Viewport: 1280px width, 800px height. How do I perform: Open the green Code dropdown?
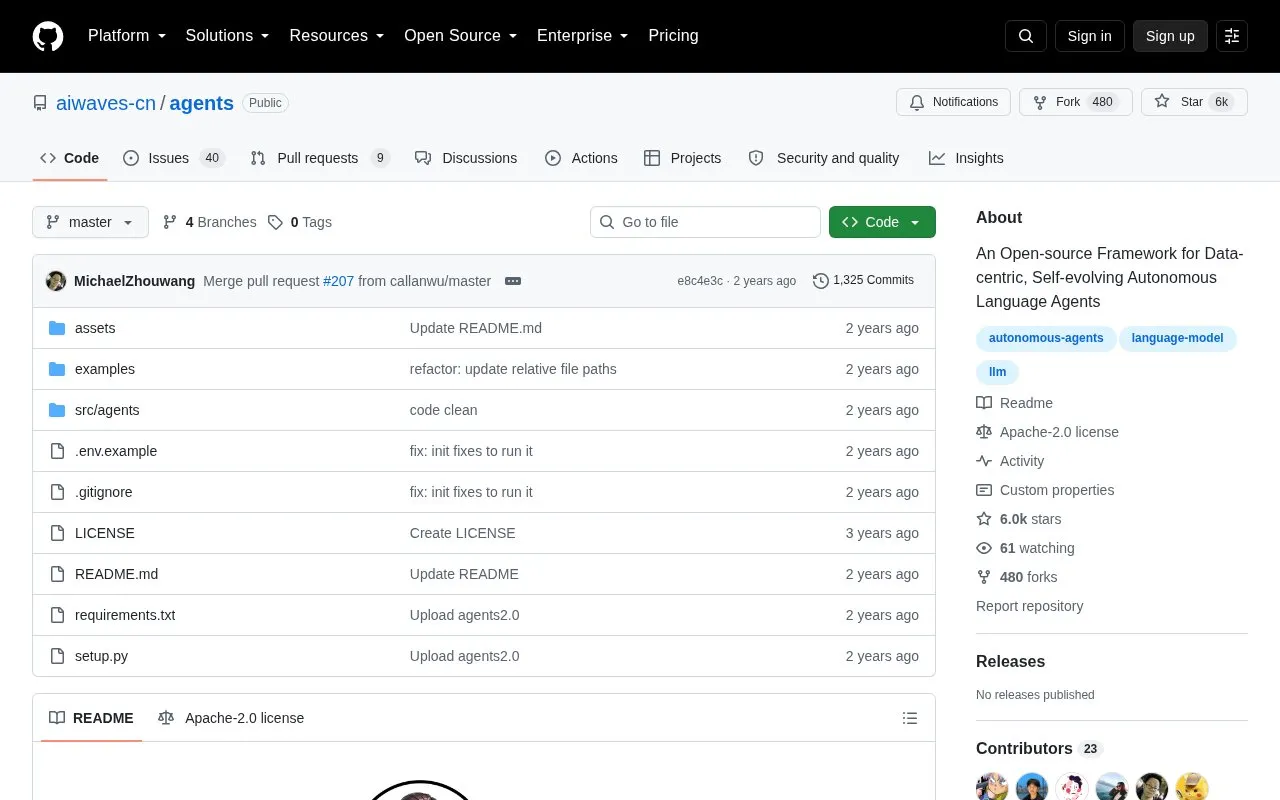[x=882, y=222]
